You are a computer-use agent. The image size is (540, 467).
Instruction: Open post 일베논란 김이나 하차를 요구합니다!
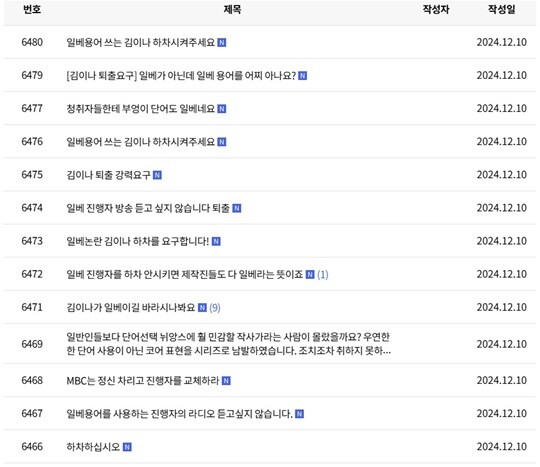[x=138, y=241]
